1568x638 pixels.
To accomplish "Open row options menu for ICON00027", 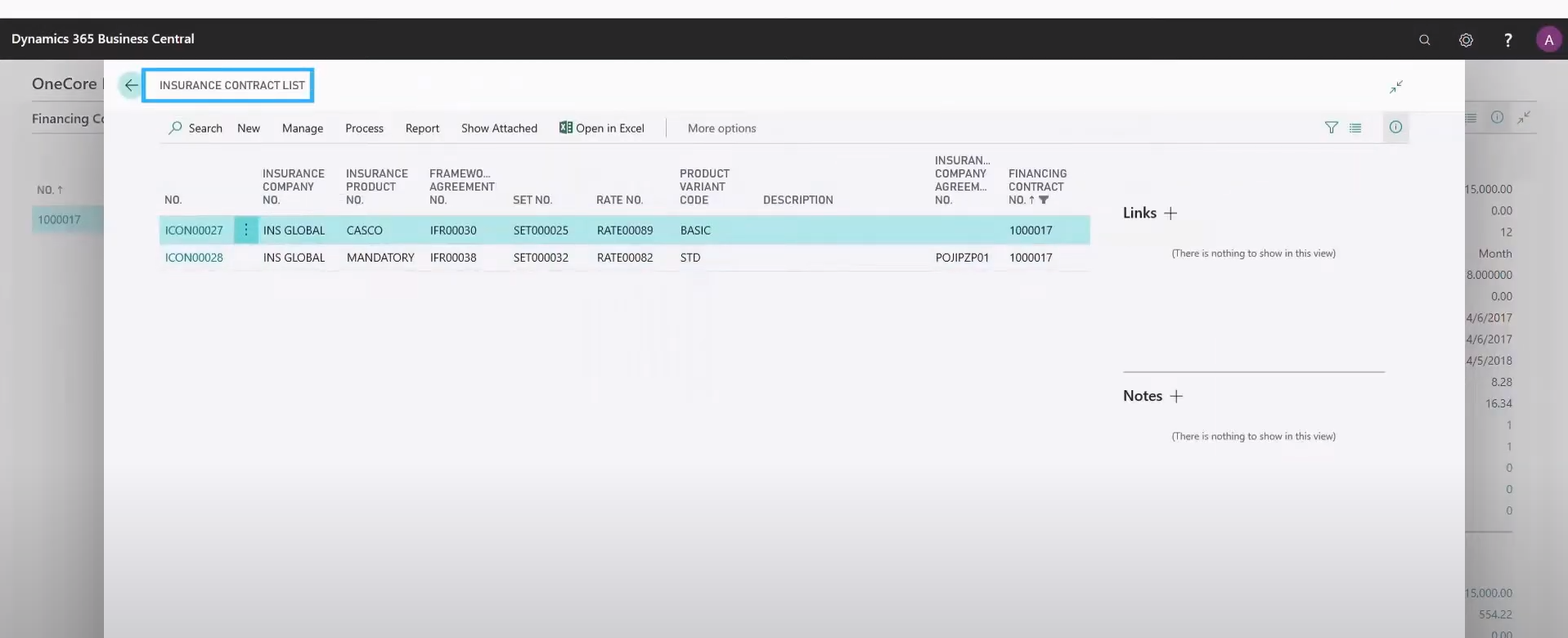I will click(245, 230).
